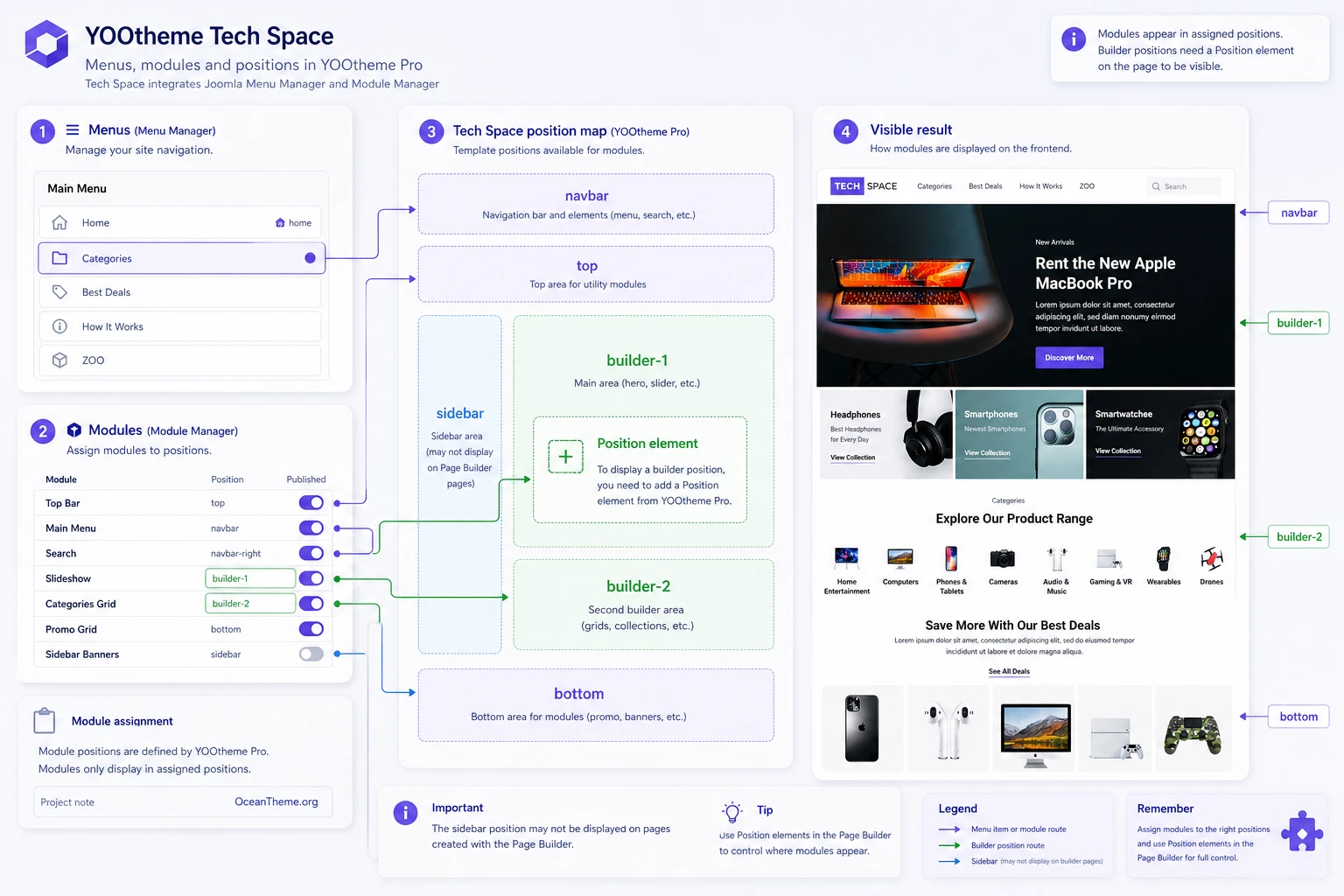This screenshot has height=896, width=1344.
Task: Click the info icon in modules note
Action: click(1073, 39)
